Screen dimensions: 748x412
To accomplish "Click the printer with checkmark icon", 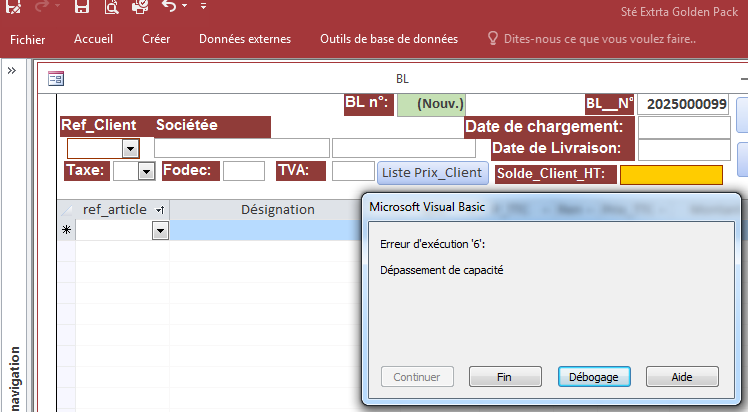I will click(139, 7).
